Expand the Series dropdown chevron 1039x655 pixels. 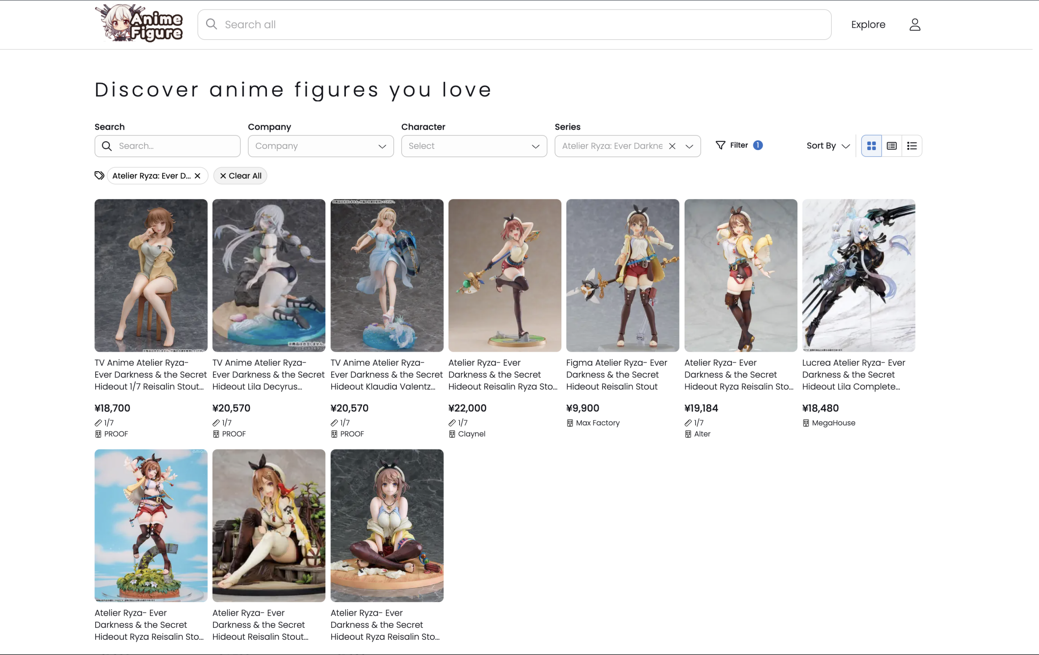point(689,146)
